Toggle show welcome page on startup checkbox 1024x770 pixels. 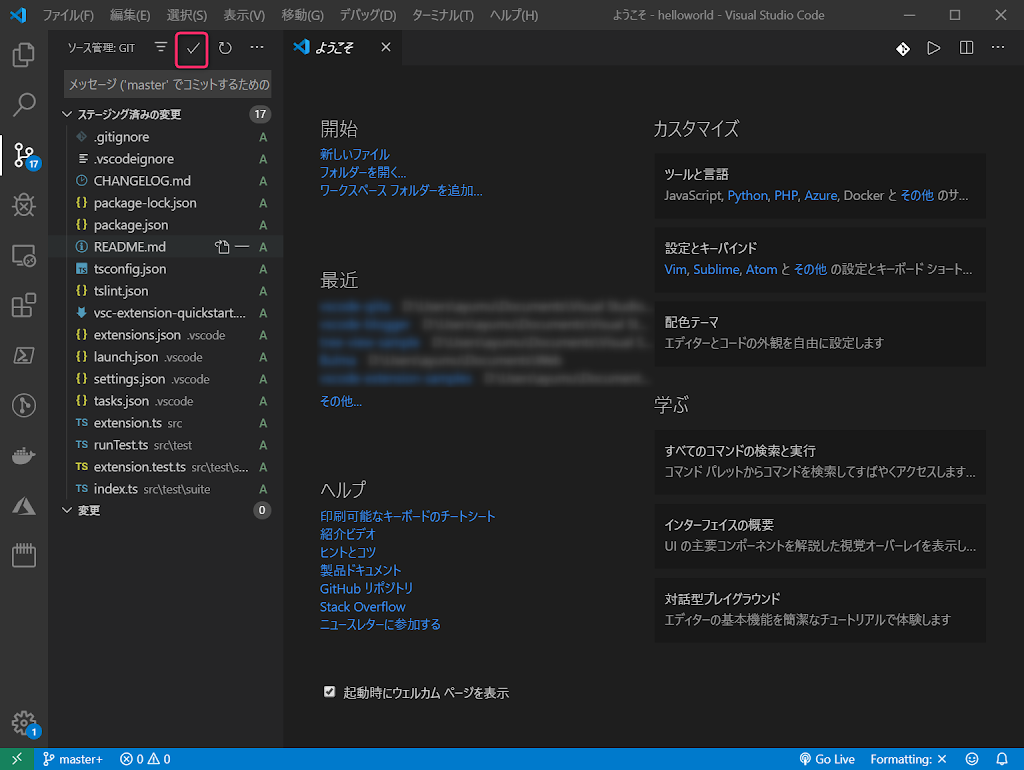click(x=329, y=692)
